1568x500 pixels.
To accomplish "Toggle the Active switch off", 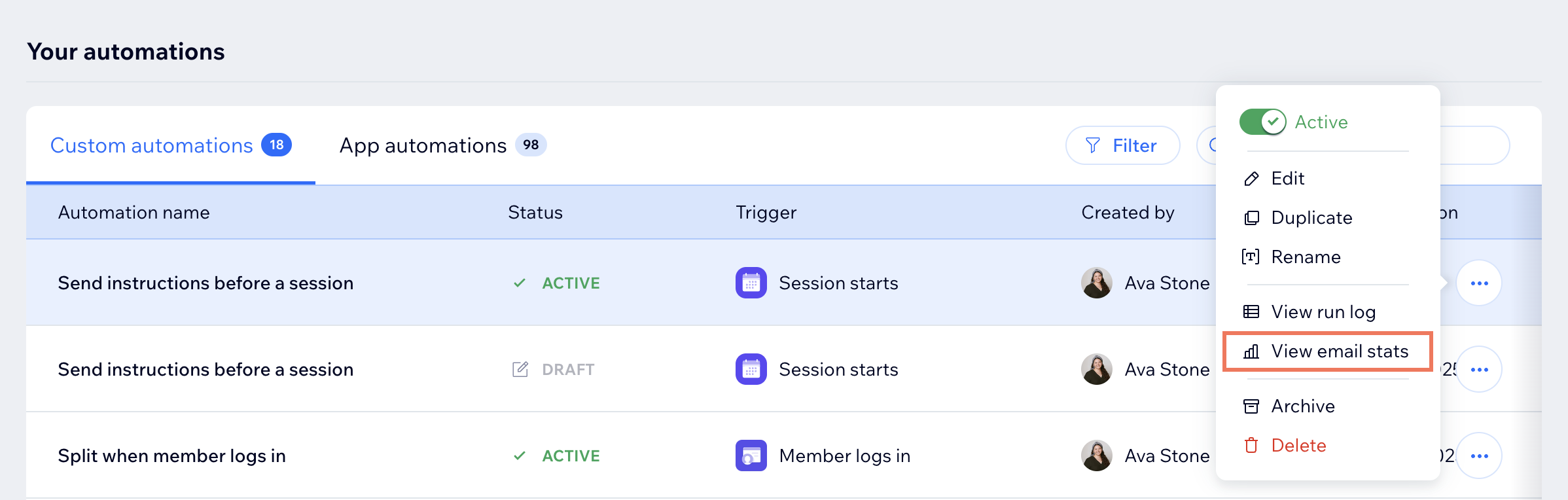I will tap(1262, 122).
